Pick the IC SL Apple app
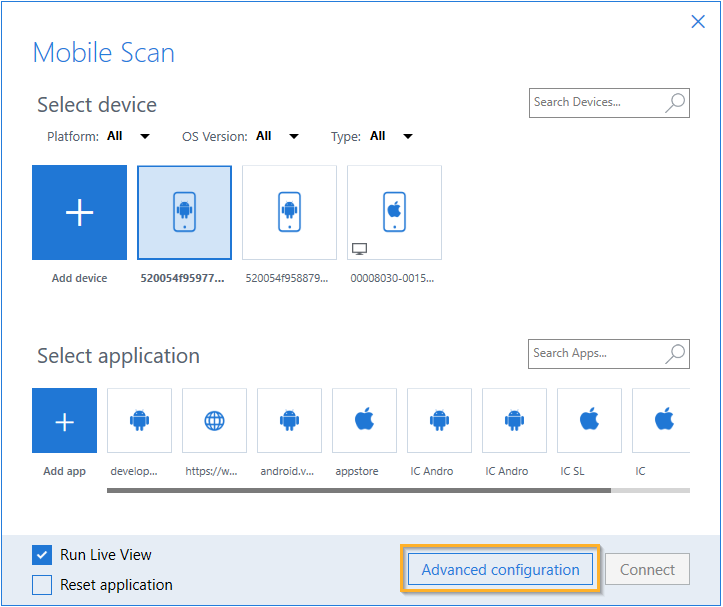This screenshot has width=723, height=607. pos(589,421)
